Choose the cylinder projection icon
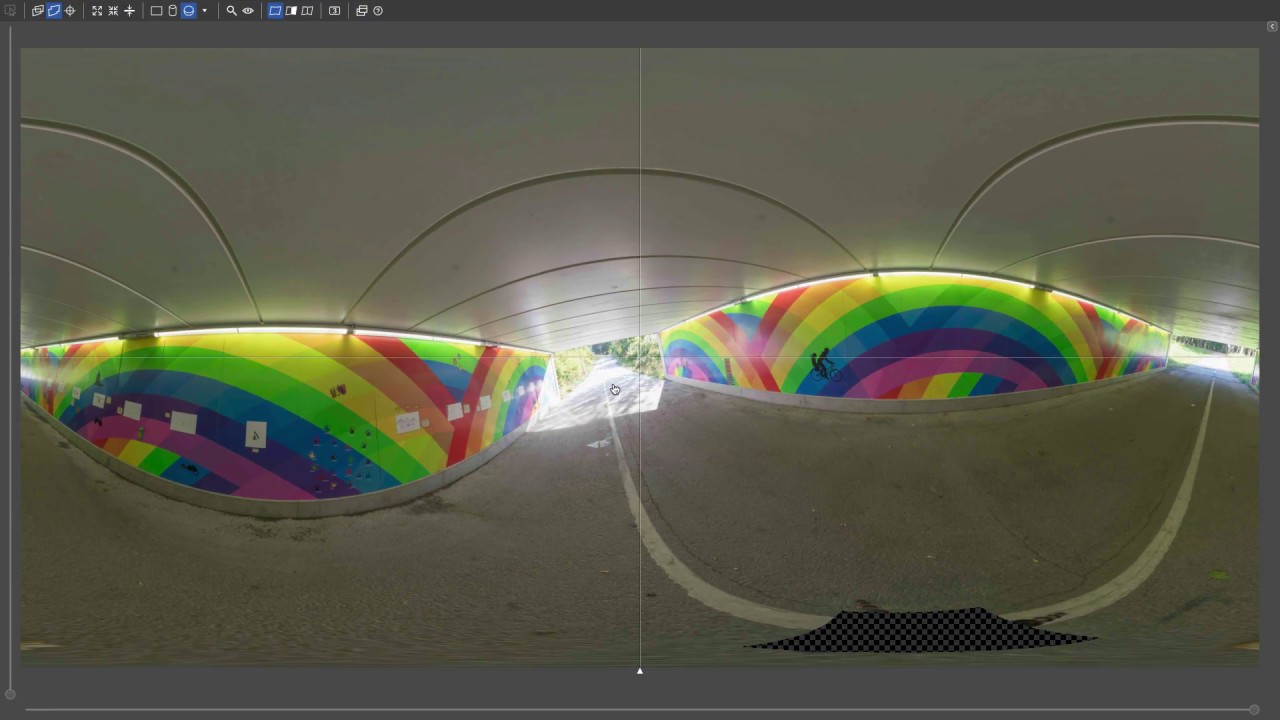 172,11
